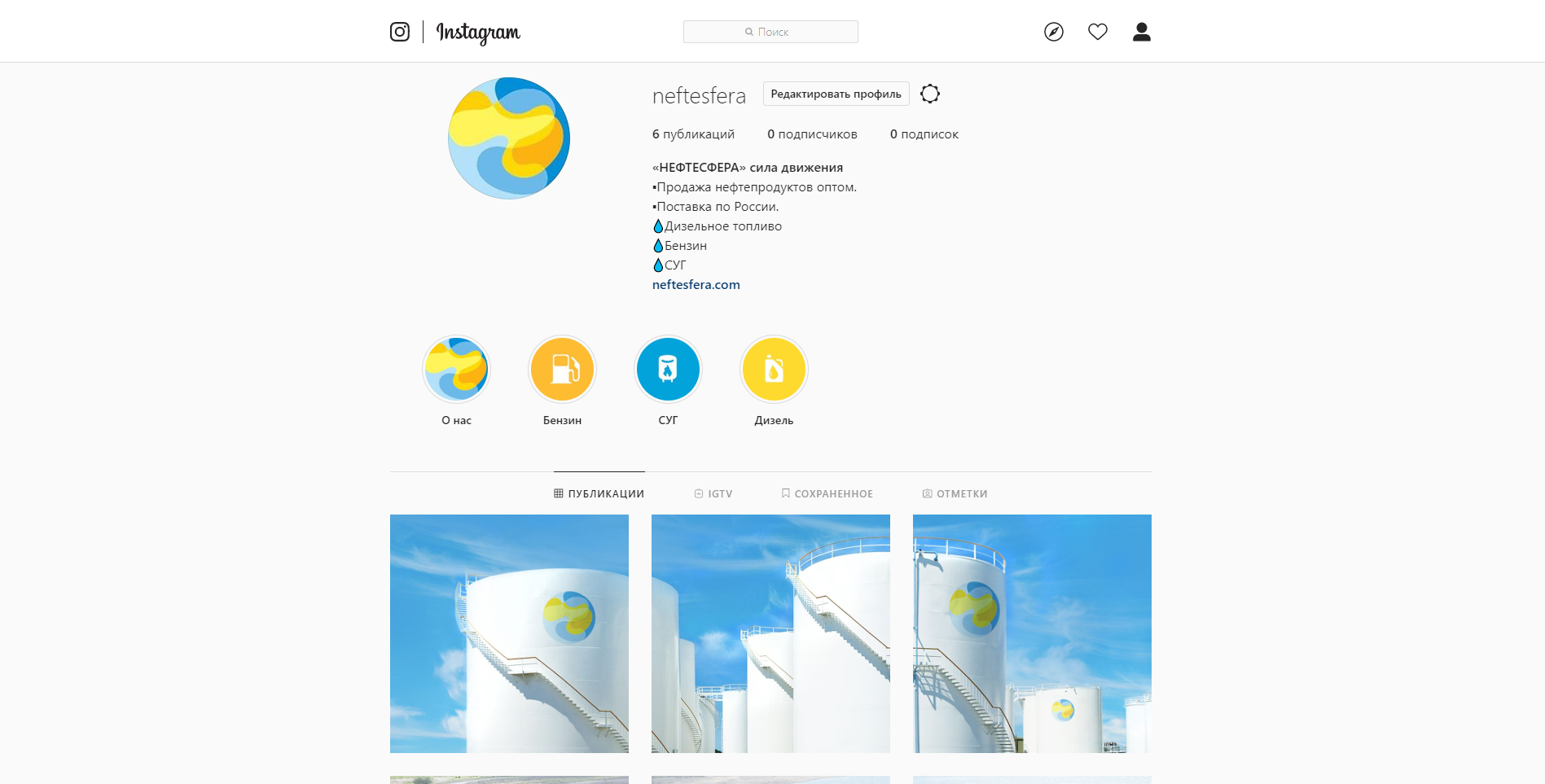Open the settings gear beside Edit profile
This screenshot has width=1545, height=784.
pos(930,94)
